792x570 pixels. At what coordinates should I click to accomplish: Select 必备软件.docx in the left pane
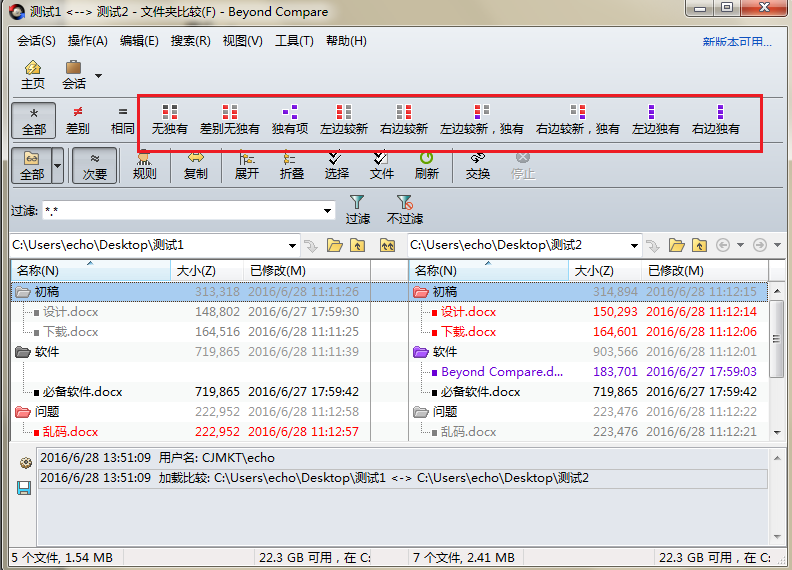tap(85, 392)
